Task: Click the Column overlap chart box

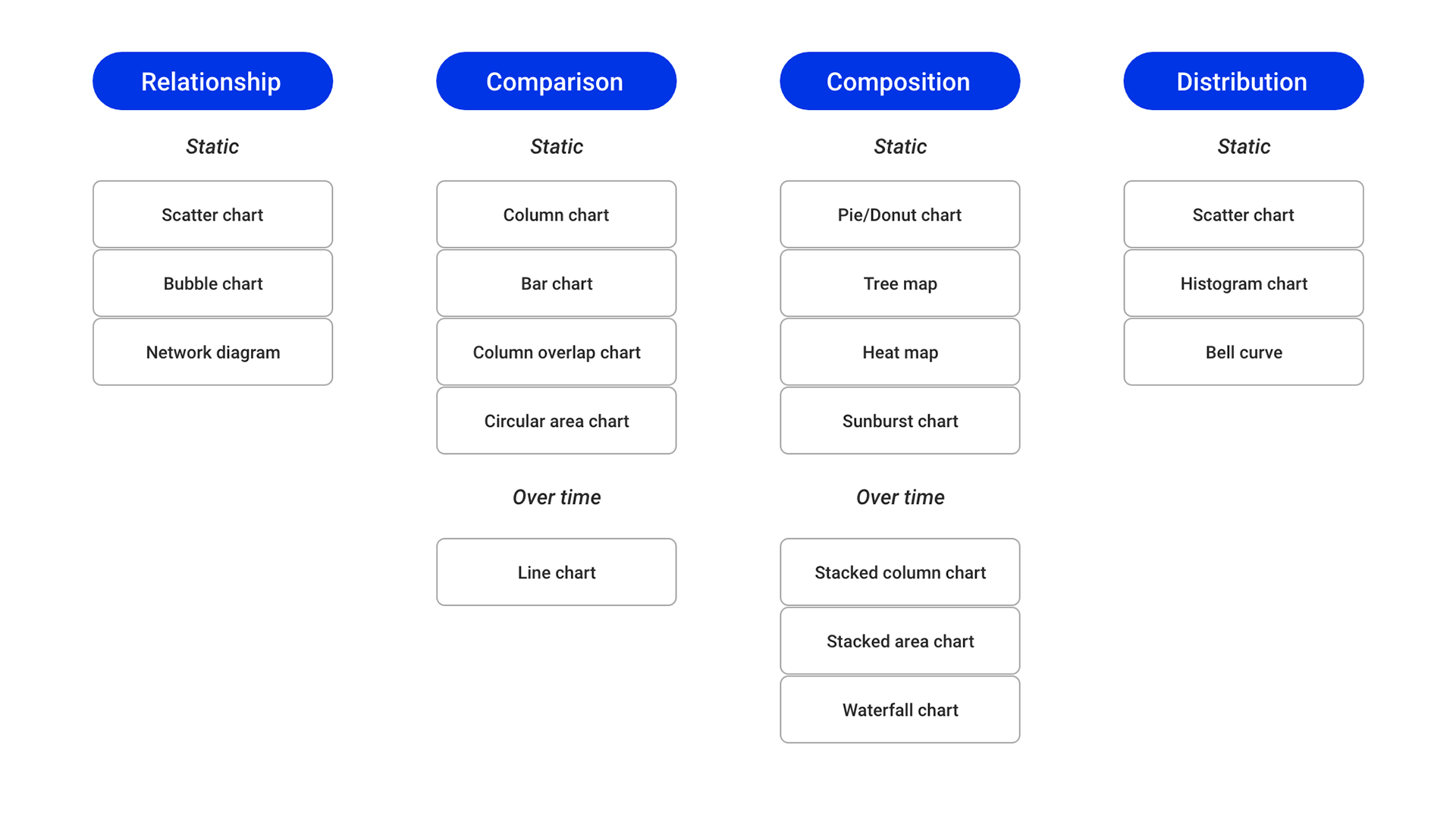Action: click(556, 352)
